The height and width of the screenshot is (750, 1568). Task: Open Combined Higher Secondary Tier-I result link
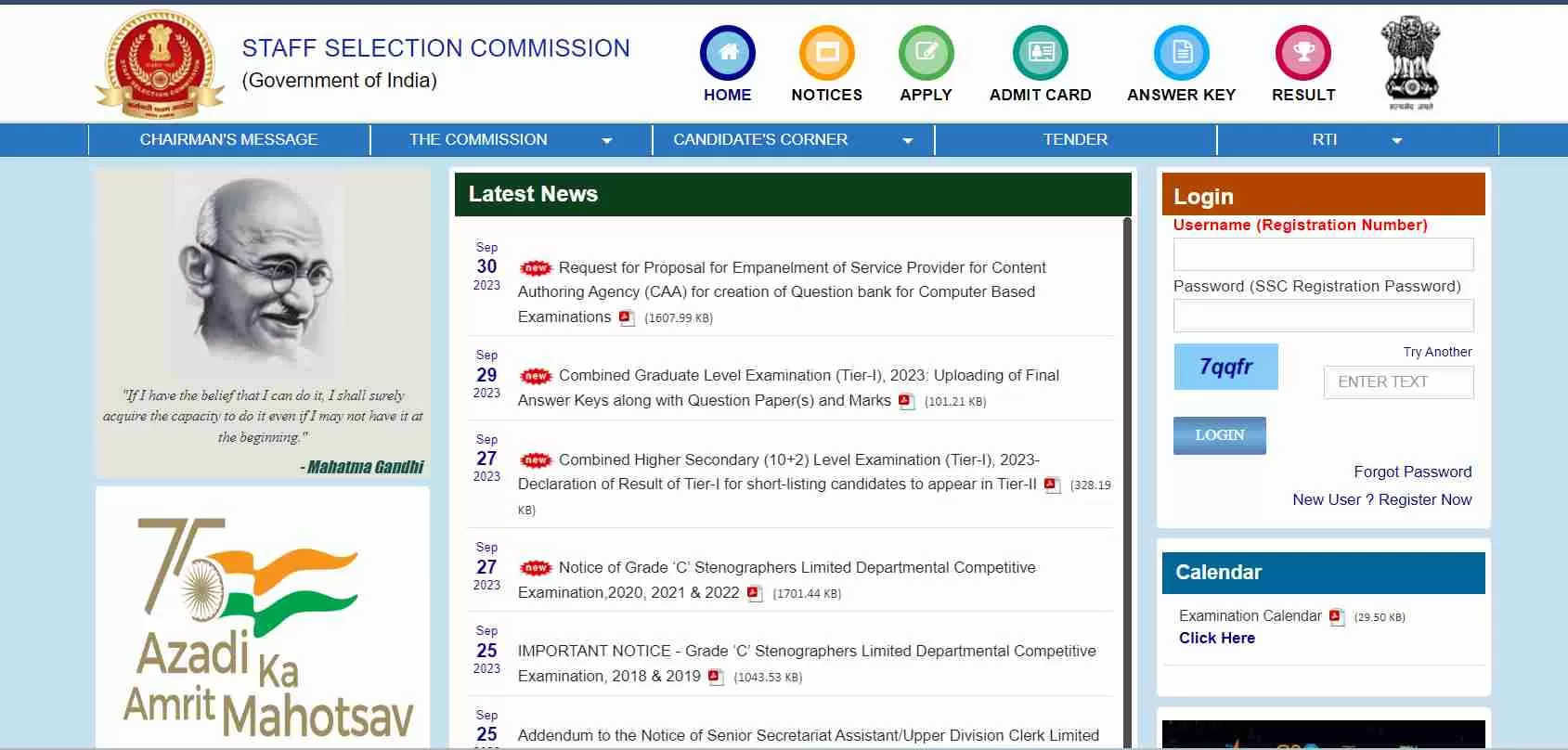point(778,472)
